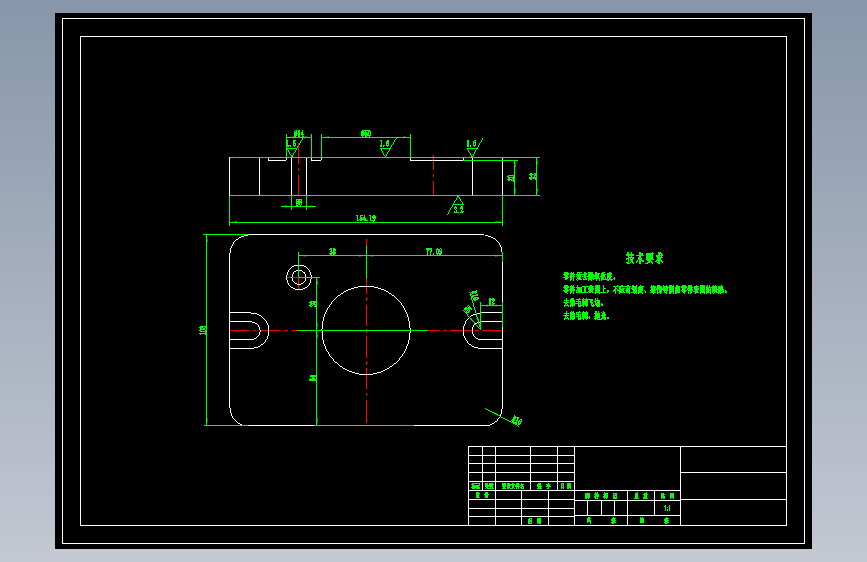Pick the 38 horizontal dimension text
Viewport: 867px width, 562px height.
332,252
